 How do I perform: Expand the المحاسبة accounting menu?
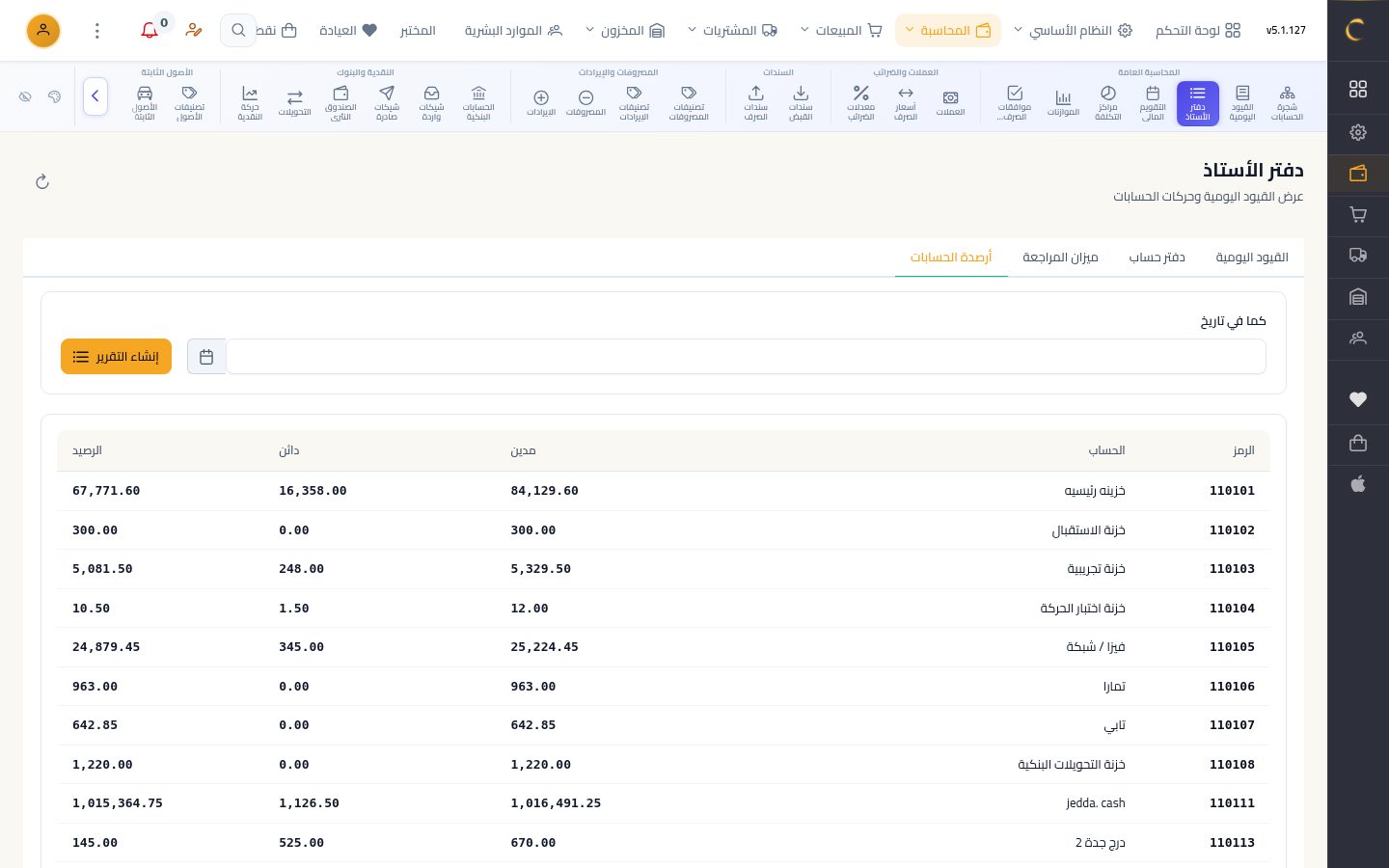948,31
